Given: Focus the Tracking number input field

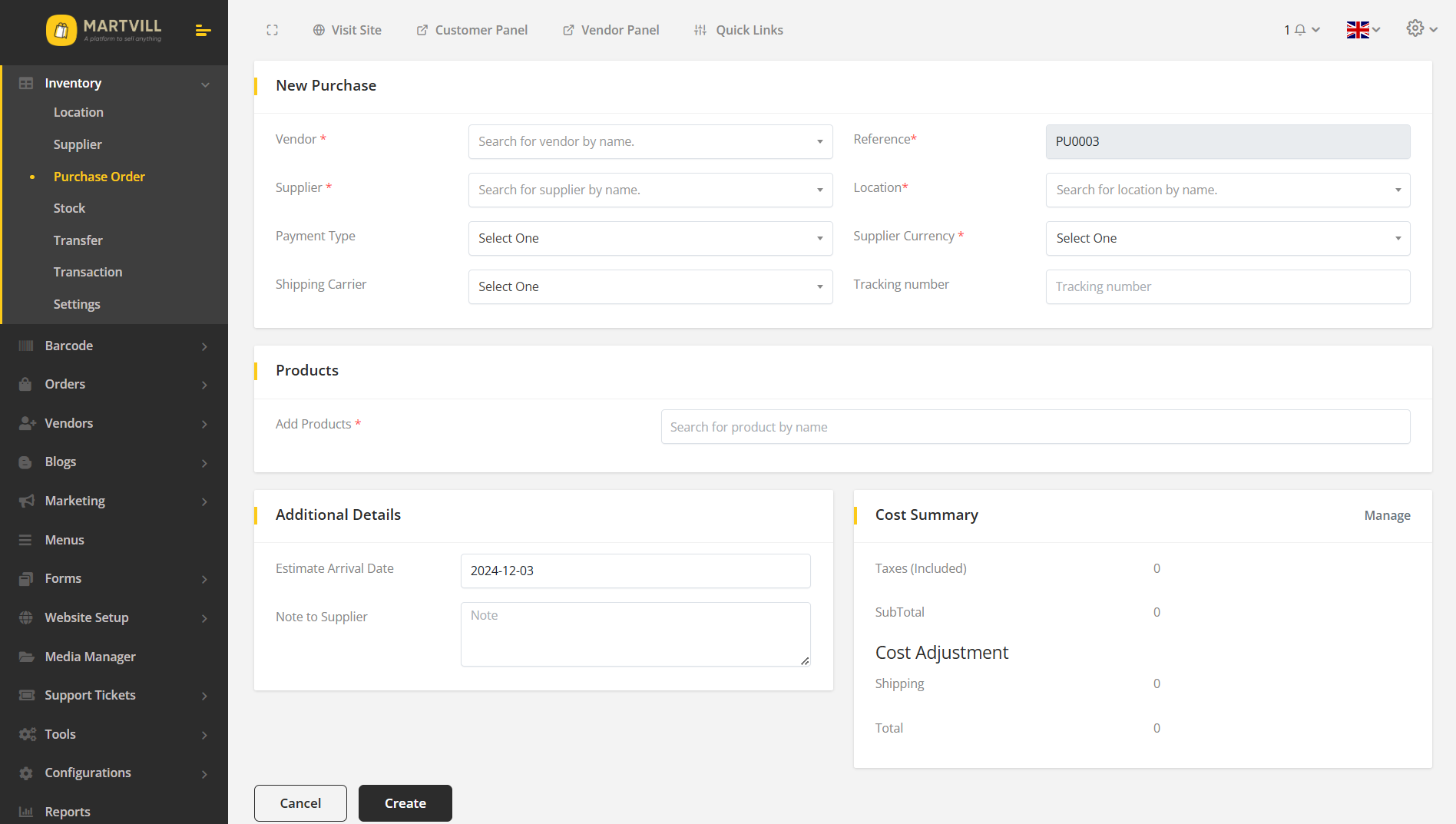Looking at the screenshot, I should pos(1227,286).
